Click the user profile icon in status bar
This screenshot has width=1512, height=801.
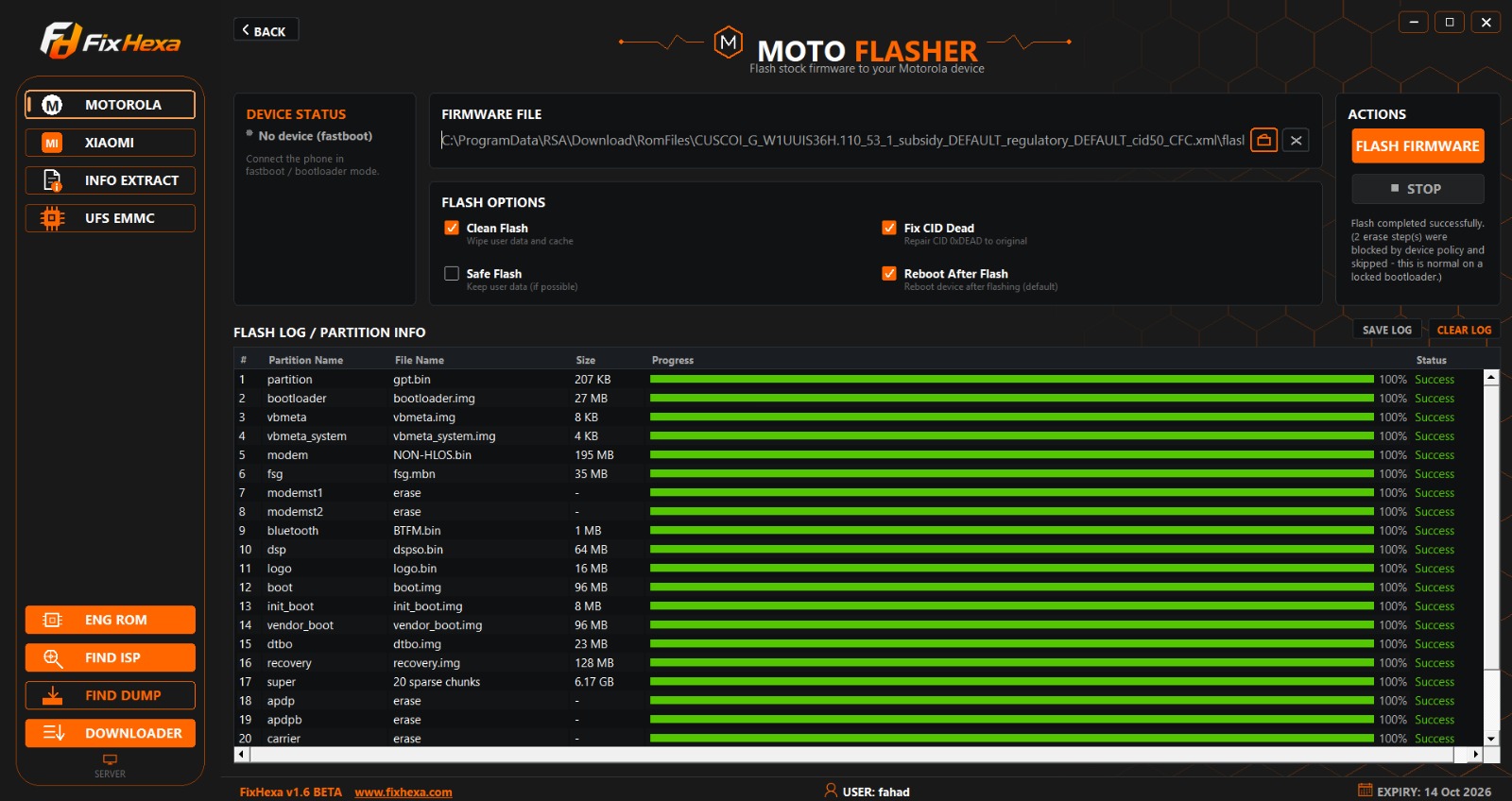coord(831,791)
